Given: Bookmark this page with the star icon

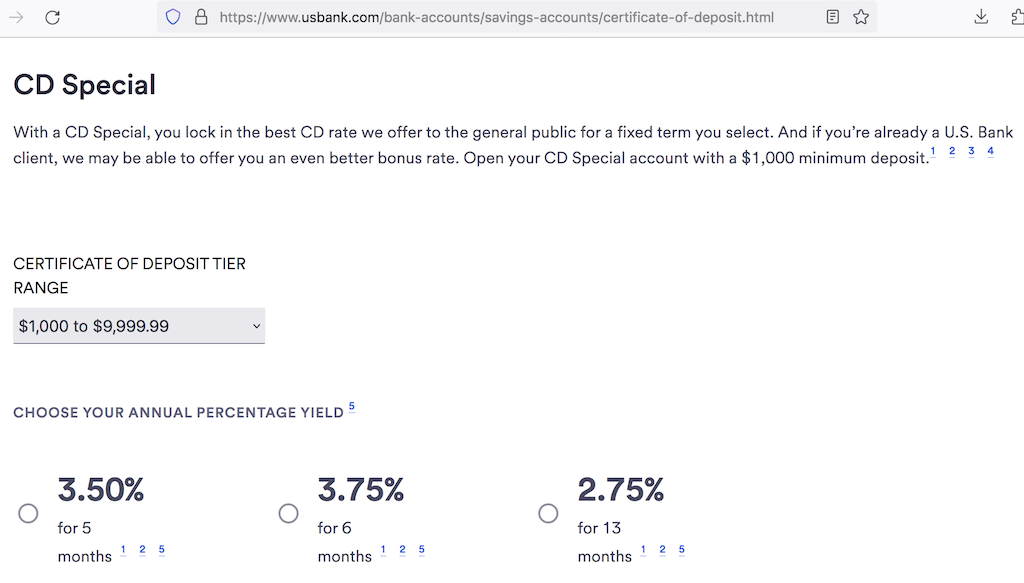Looking at the screenshot, I should click(x=861, y=17).
